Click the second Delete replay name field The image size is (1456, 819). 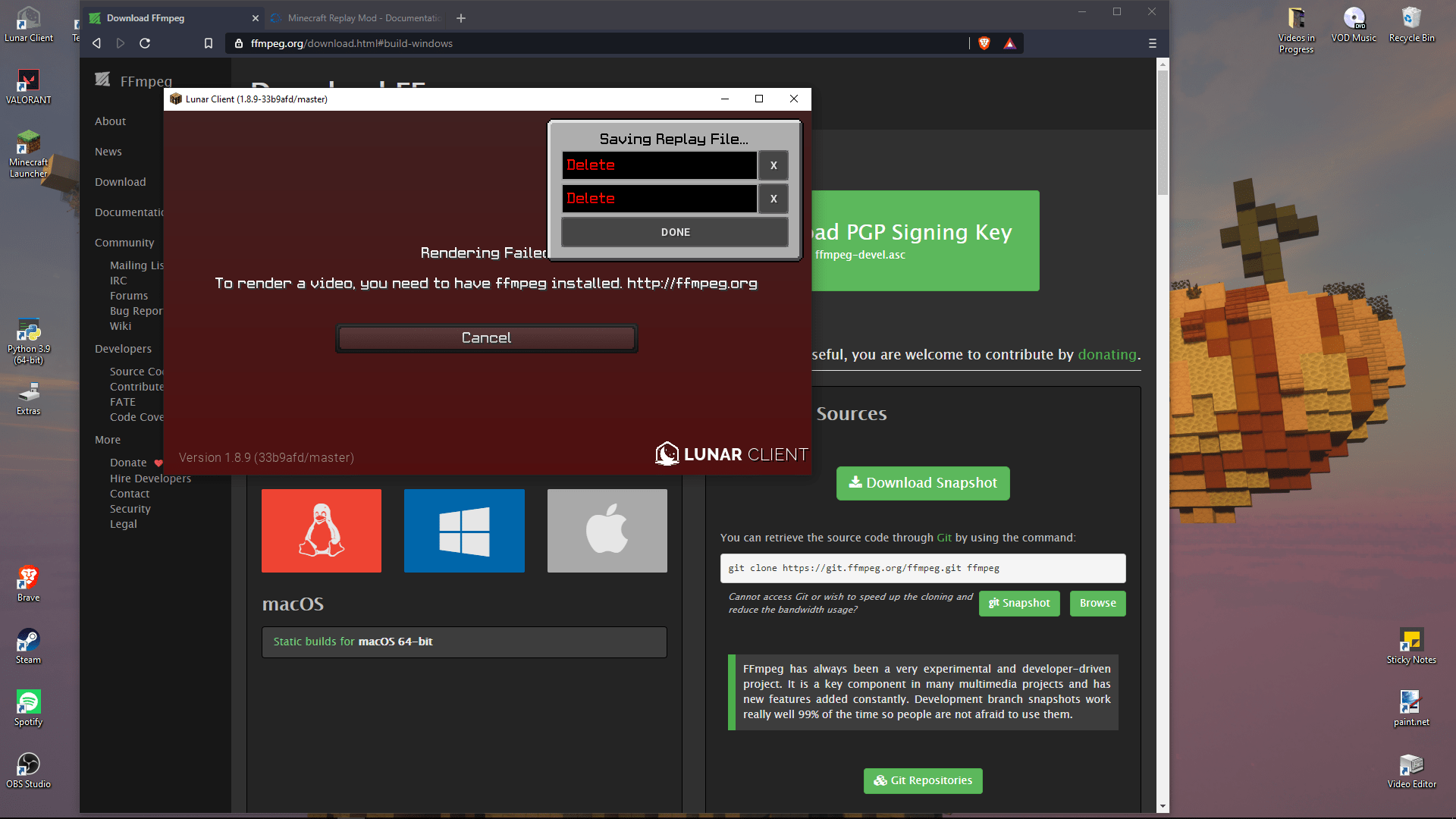click(x=659, y=199)
